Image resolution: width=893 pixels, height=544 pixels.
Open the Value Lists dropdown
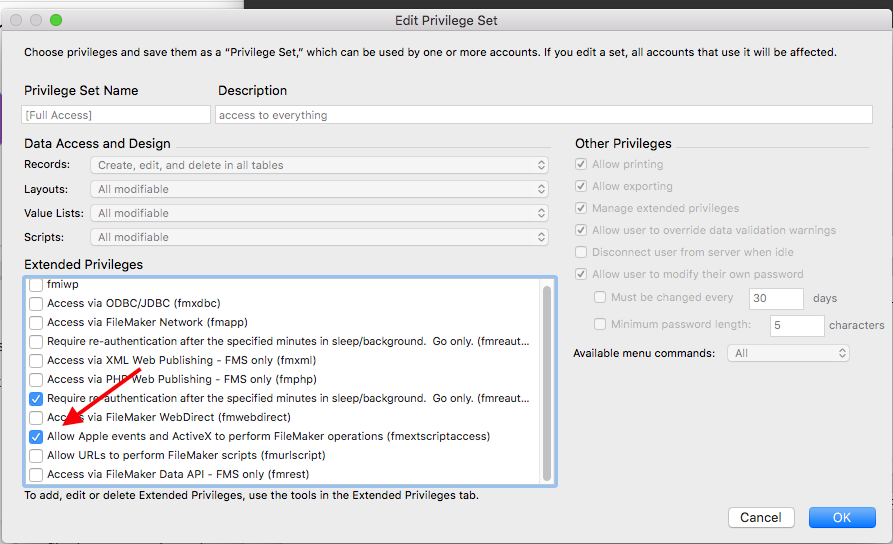(319, 213)
